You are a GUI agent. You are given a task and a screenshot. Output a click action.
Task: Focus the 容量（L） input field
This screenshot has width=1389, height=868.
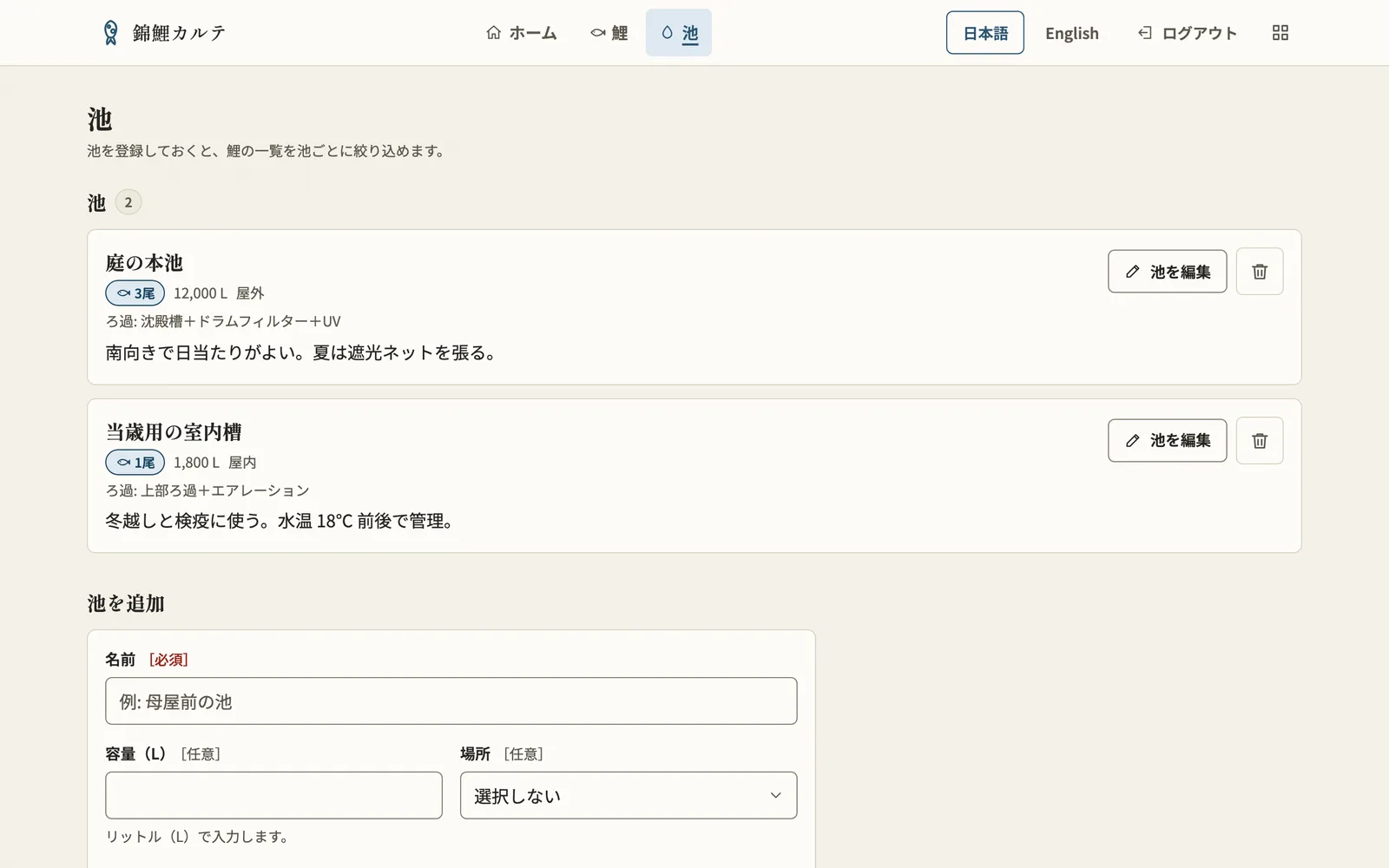point(273,795)
